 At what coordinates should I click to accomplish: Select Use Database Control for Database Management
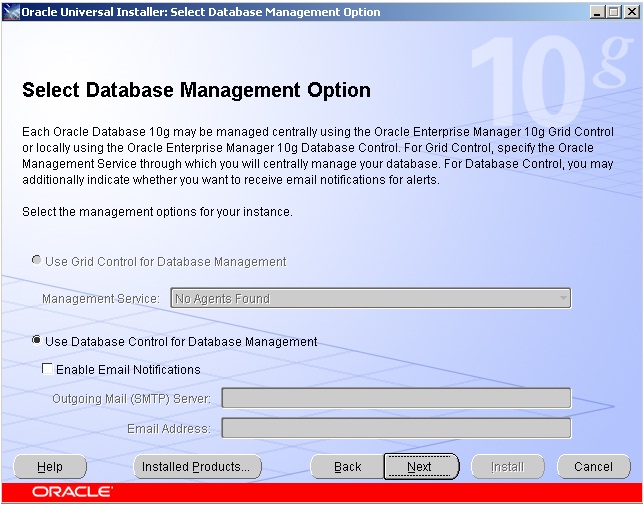point(37,341)
